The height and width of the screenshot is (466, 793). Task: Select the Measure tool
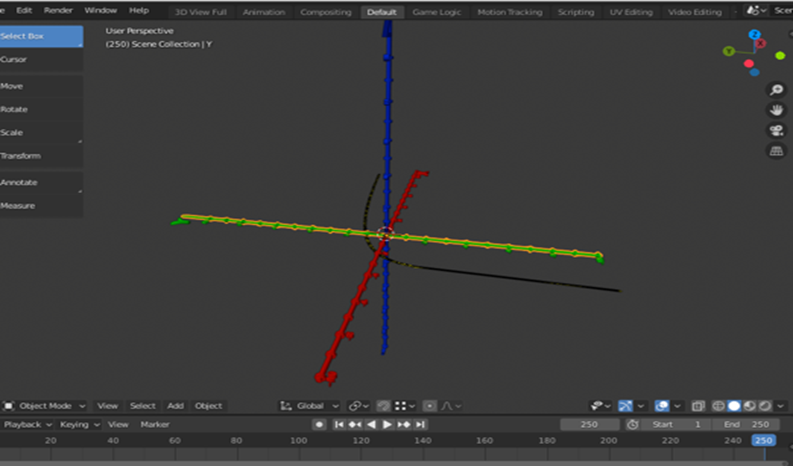coord(40,206)
